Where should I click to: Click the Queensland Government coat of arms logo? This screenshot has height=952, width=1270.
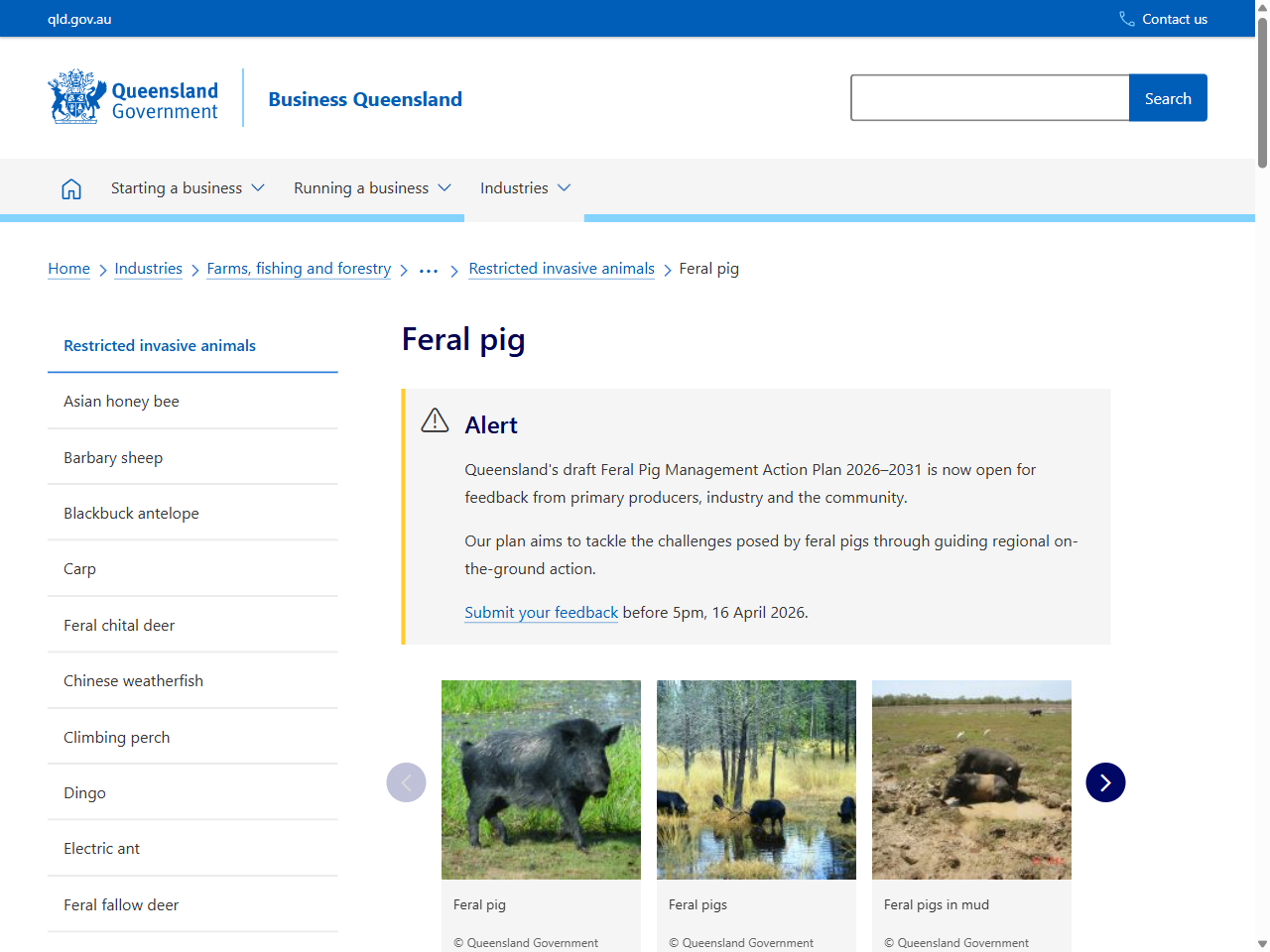tap(75, 96)
